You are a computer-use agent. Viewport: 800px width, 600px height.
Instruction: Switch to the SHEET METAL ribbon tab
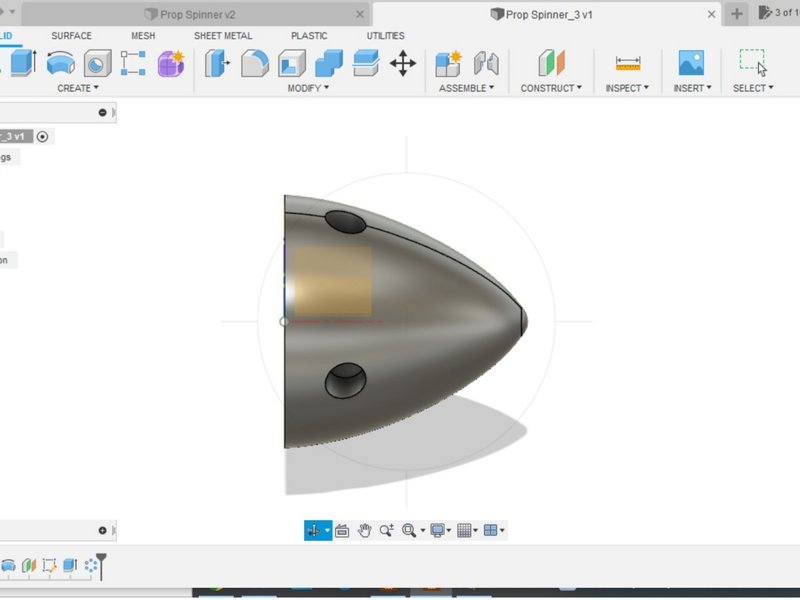(223, 36)
